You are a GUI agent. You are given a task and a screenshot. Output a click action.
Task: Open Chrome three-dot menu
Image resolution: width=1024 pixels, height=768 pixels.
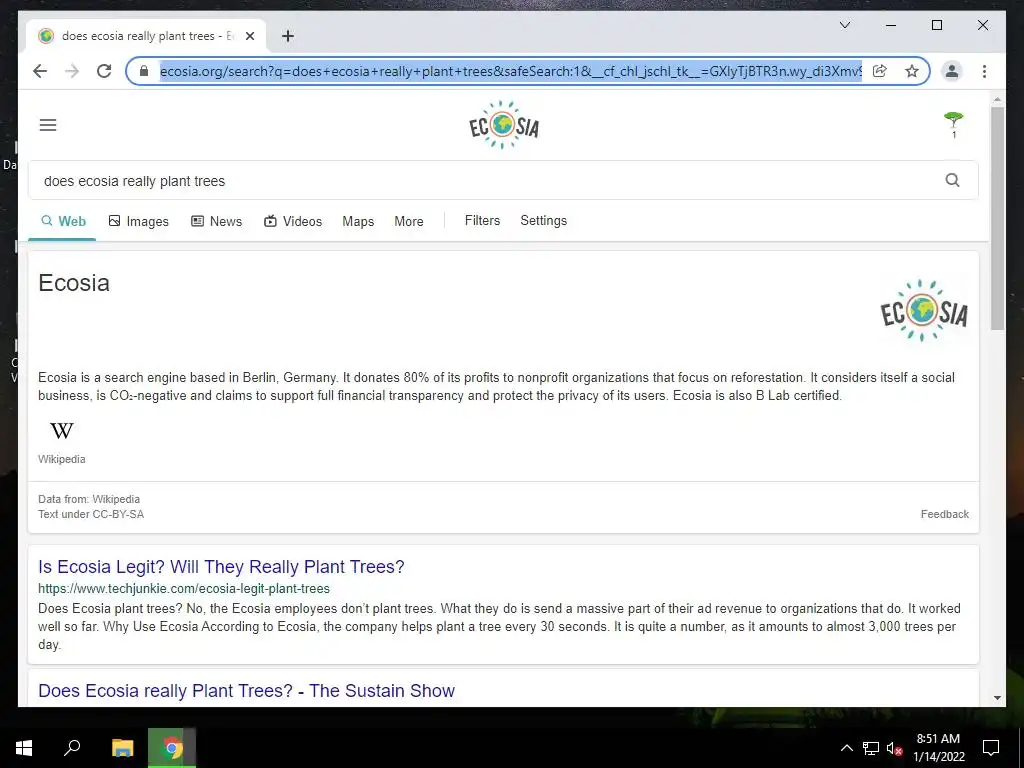984,71
